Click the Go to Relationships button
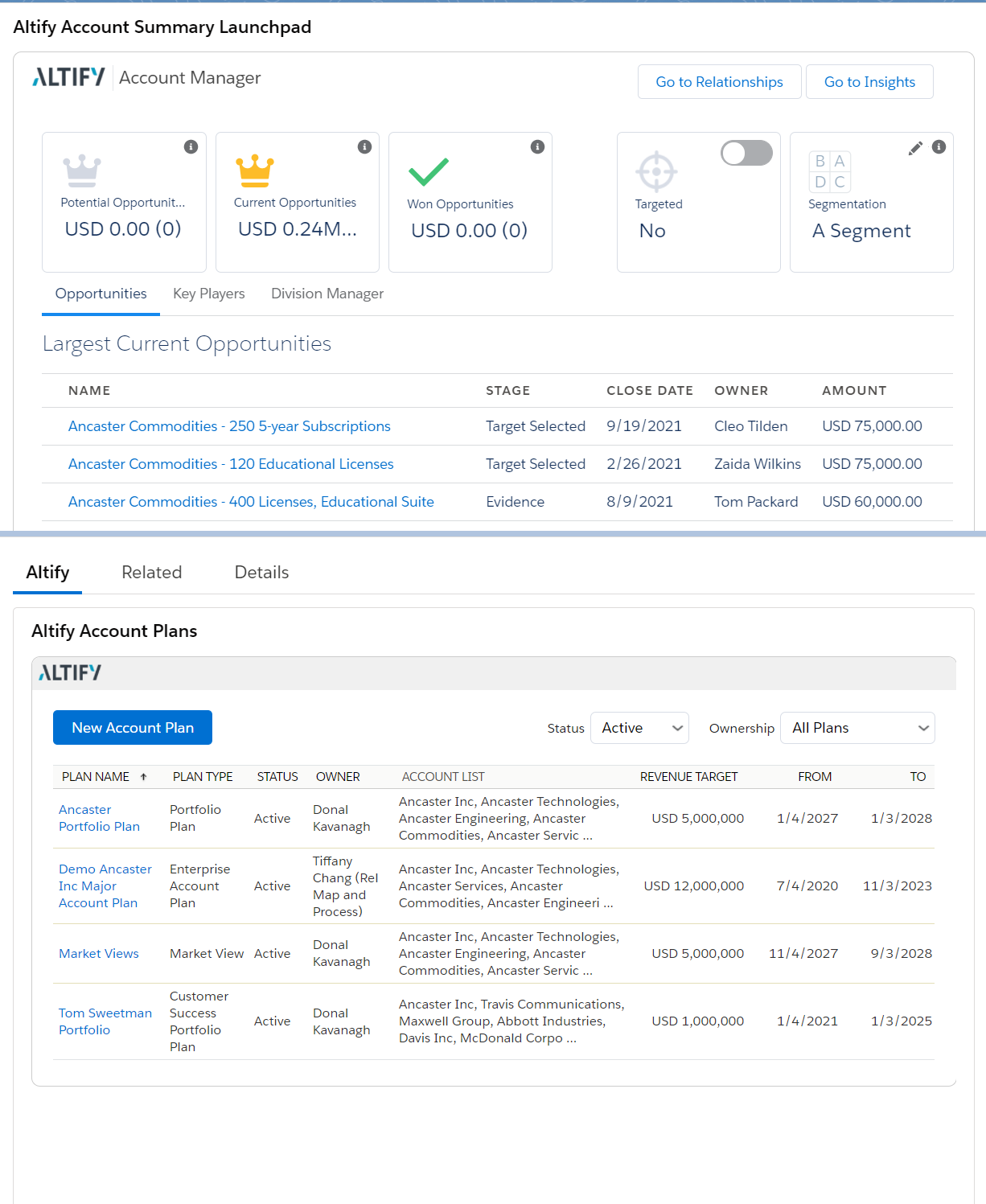Screen dimensions: 986x1204 click(x=720, y=82)
